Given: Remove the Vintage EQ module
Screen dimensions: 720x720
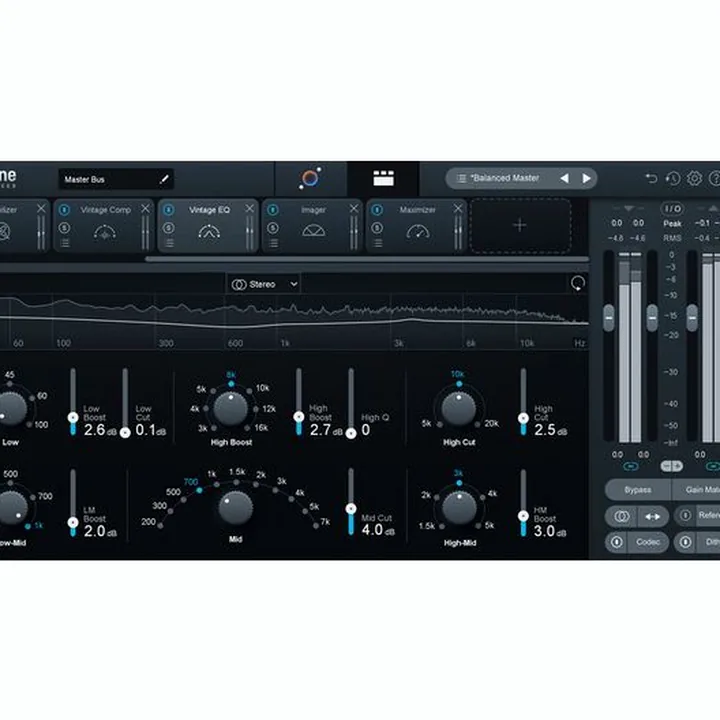Looking at the screenshot, I should [249, 209].
